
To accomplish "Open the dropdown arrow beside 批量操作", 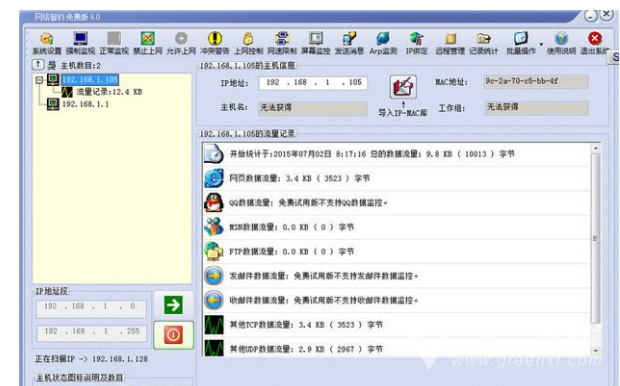I will (x=541, y=44).
